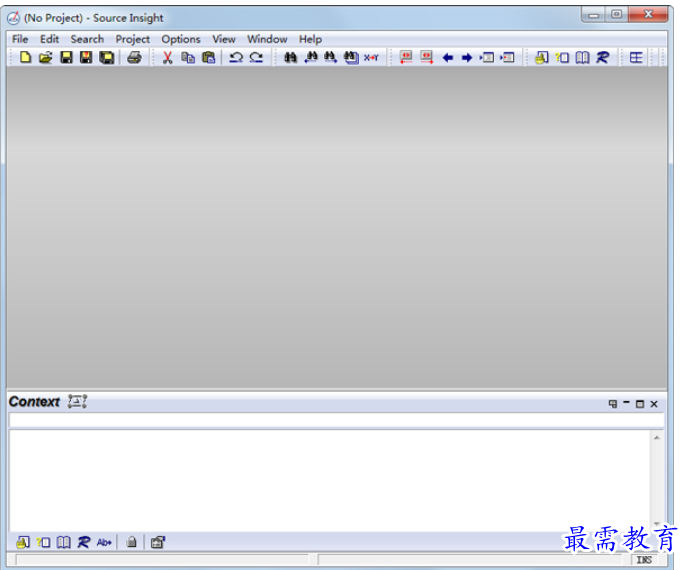The height and width of the screenshot is (570, 686).
Task: Click the Save floppy disk icon
Action: click(x=66, y=57)
